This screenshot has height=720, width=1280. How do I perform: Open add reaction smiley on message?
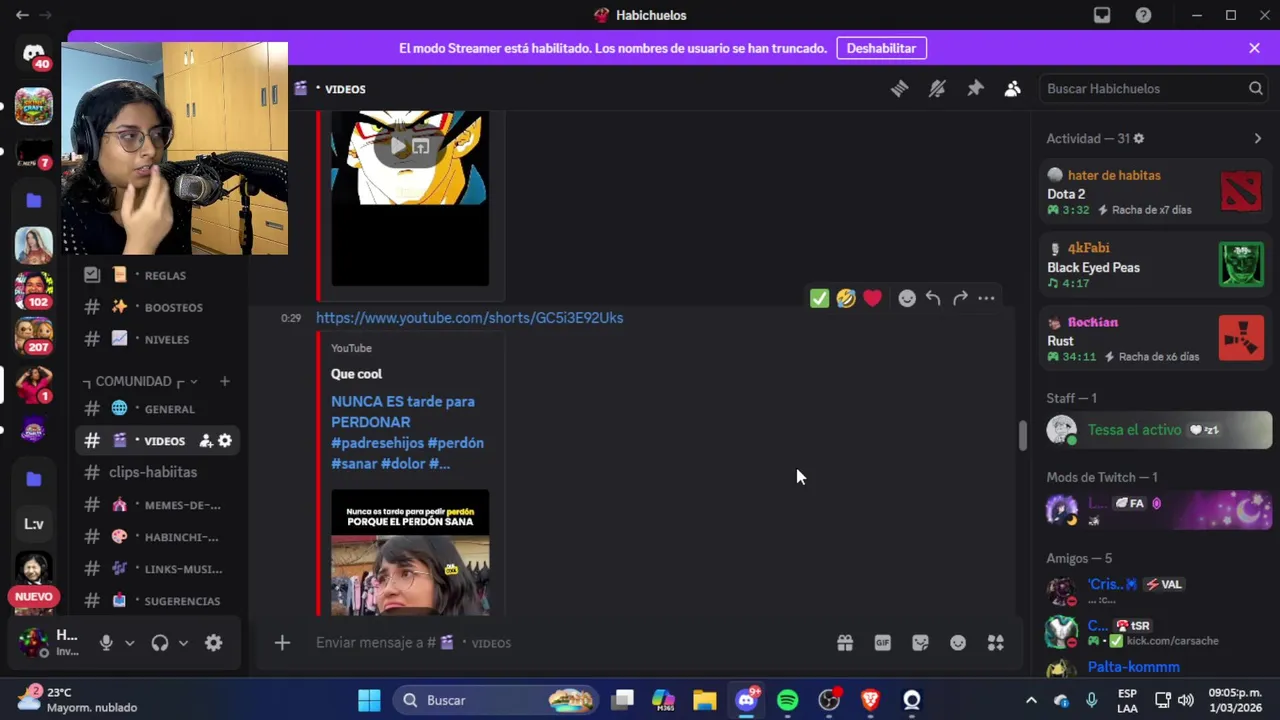tap(907, 298)
